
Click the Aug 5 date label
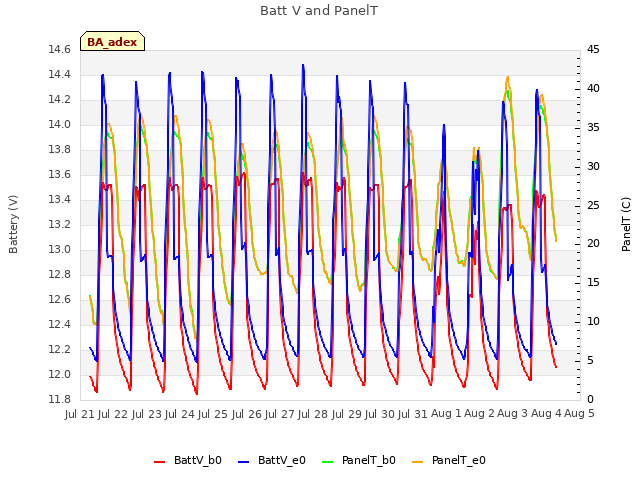click(579, 414)
